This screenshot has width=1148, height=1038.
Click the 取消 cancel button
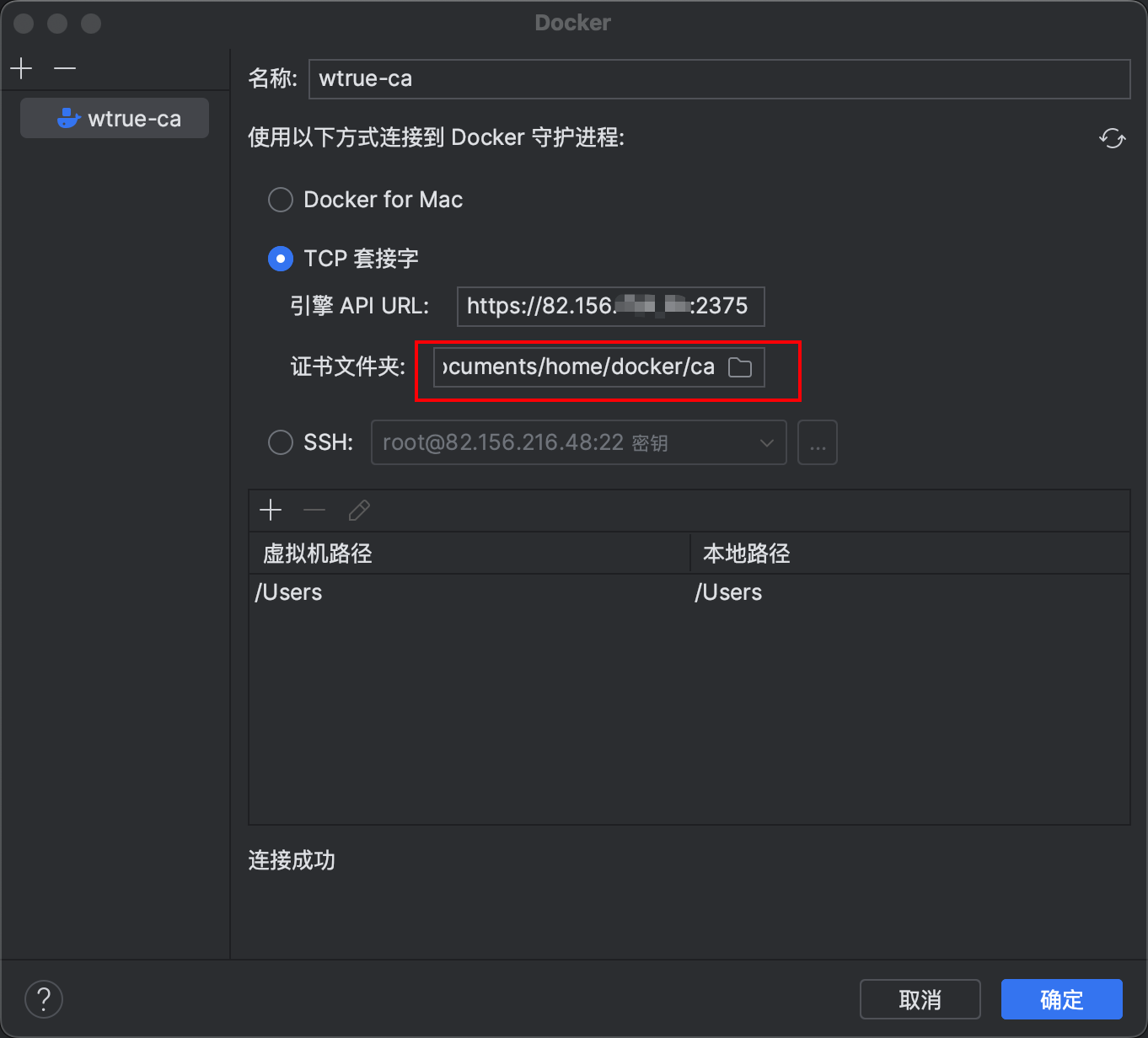pyautogui.click(x=920, y=1000)
